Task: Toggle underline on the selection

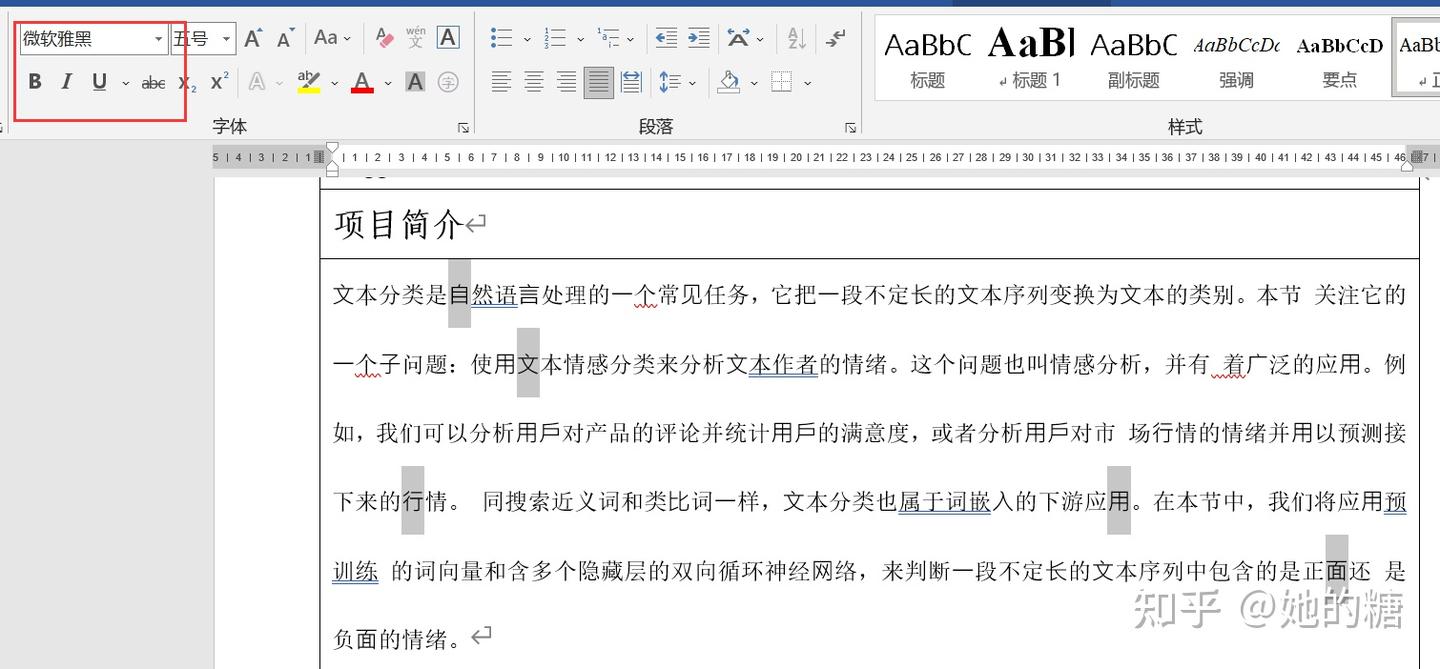Action: pyautogui.click(x=98, y=82)
